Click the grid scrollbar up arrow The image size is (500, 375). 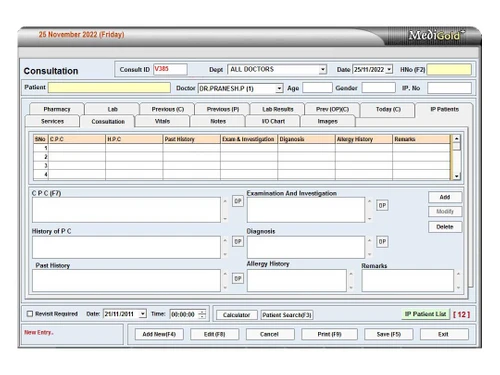456,138
